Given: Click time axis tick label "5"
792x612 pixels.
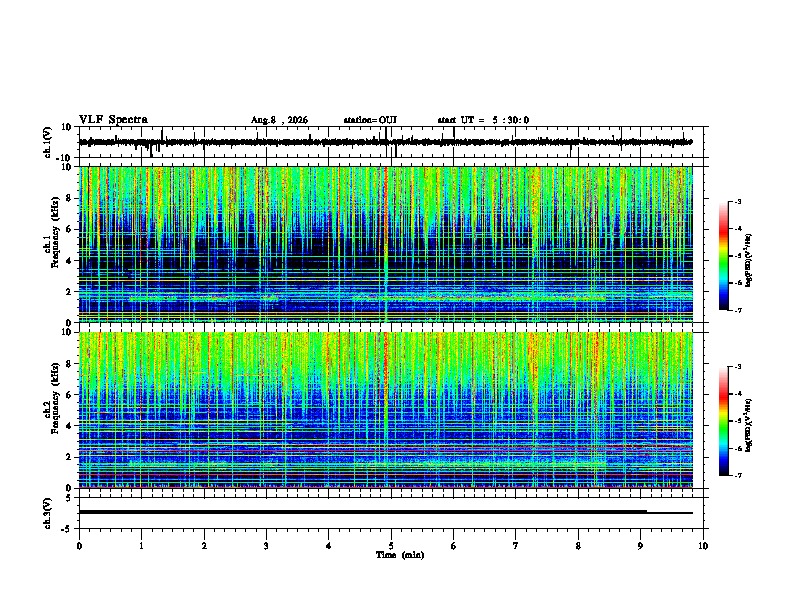Looking at the screenshot, I should coord(391,546).
